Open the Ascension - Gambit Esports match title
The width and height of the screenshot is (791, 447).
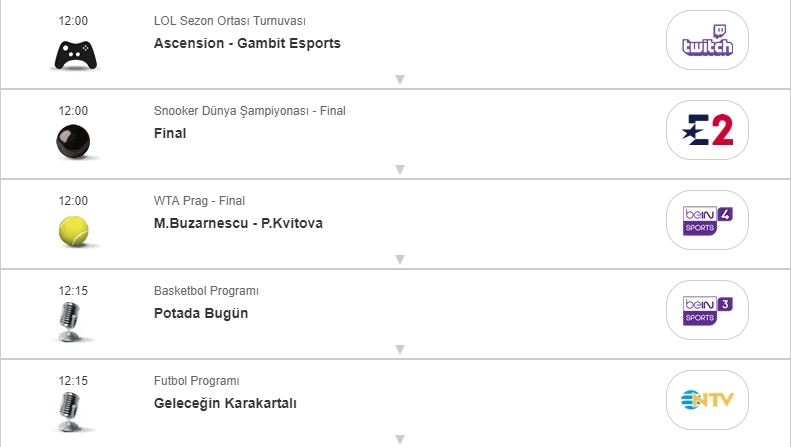coord(247,43)
